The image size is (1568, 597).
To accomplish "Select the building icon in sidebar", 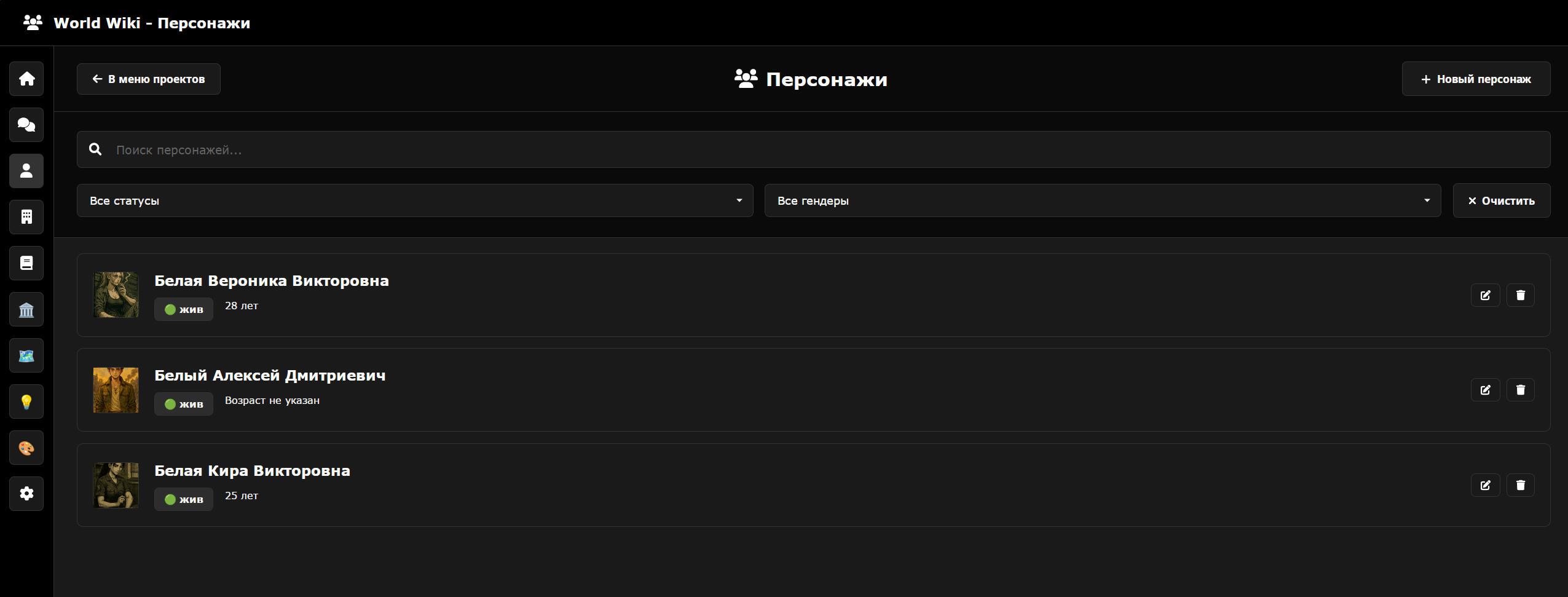I will point(26,217).
